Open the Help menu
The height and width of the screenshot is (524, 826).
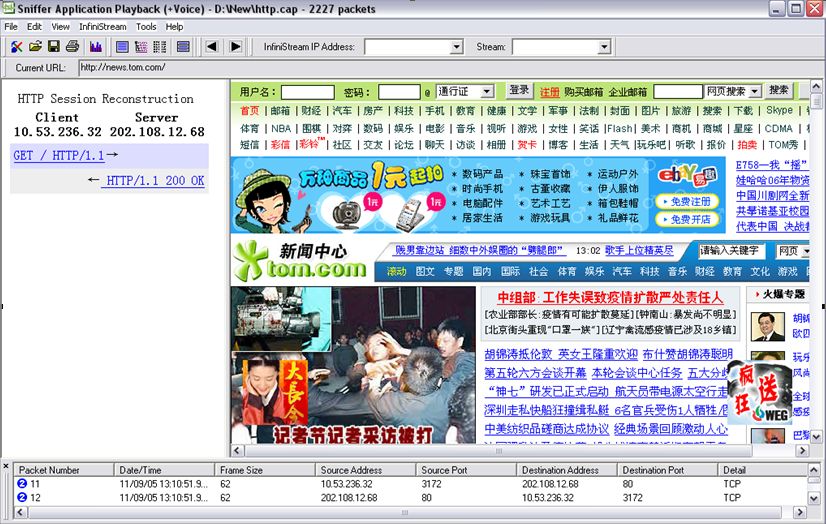coord(174,26)
